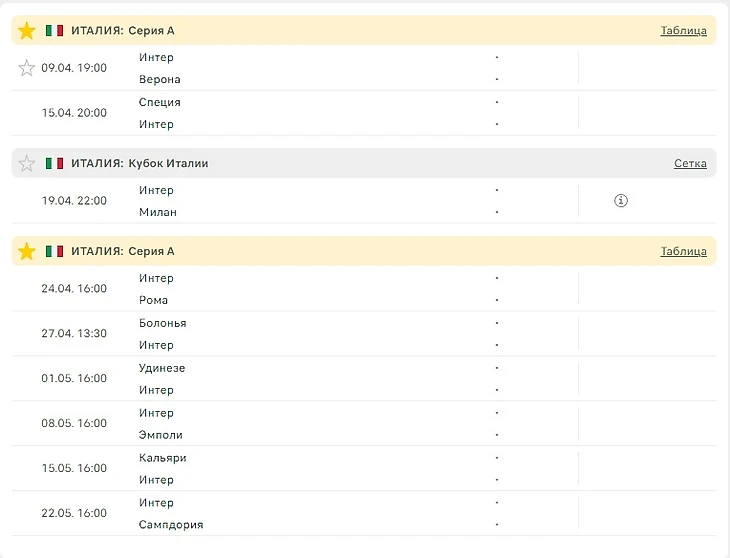Select the Болонья team name
730x558 pixels.
coord(162,323)
